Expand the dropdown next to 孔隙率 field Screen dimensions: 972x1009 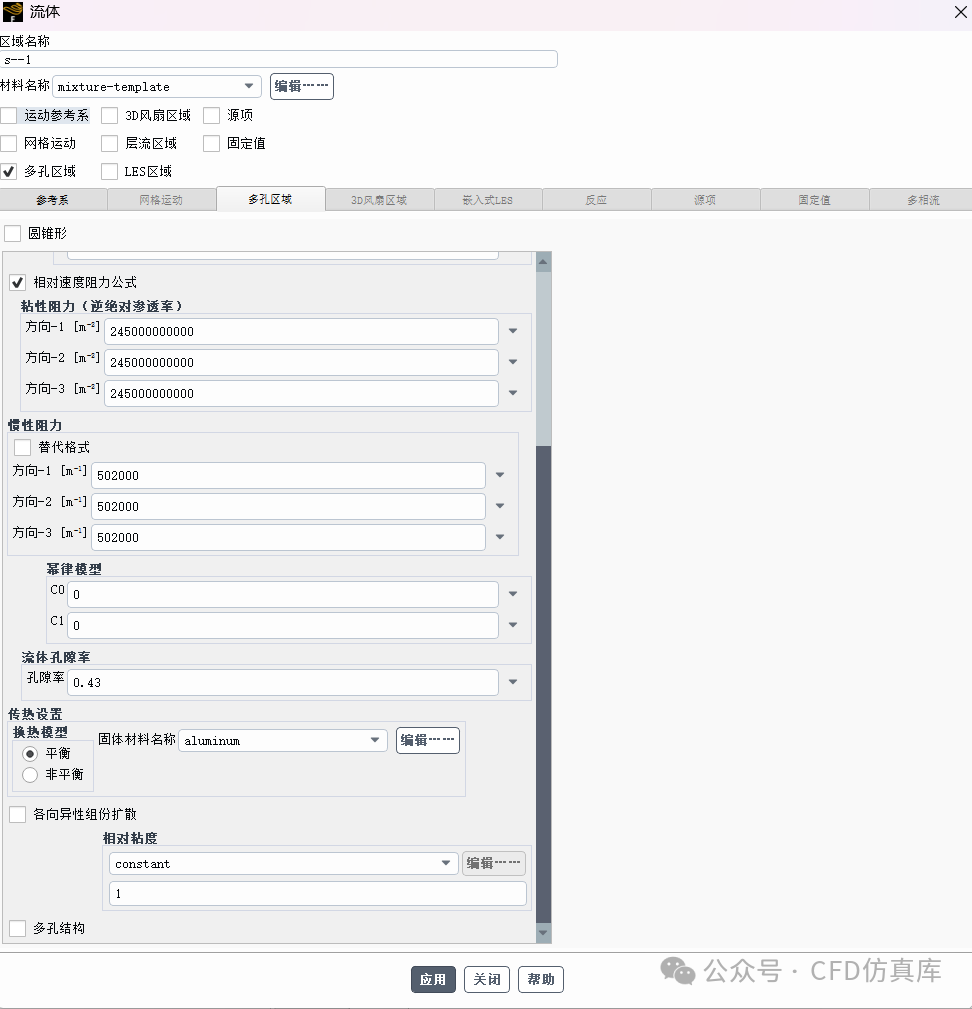pyautogui.click(x=513, y=681)
